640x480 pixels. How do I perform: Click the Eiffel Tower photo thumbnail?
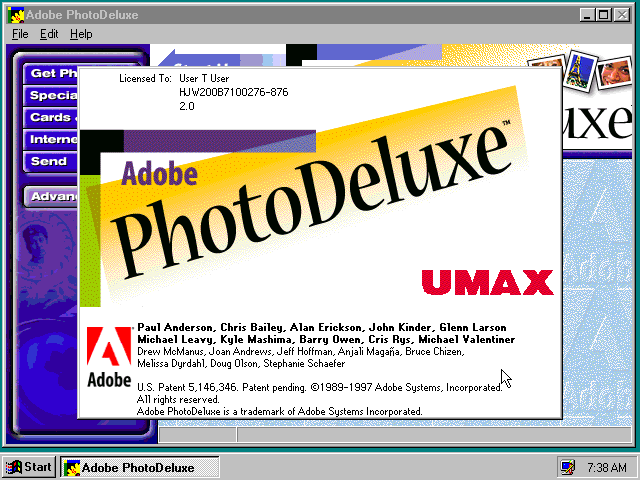coord(580,70)
